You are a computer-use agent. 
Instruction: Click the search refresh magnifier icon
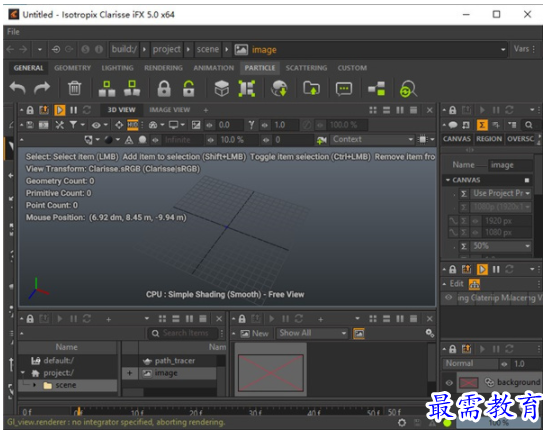pyautogui.click(x=408, y=89)
